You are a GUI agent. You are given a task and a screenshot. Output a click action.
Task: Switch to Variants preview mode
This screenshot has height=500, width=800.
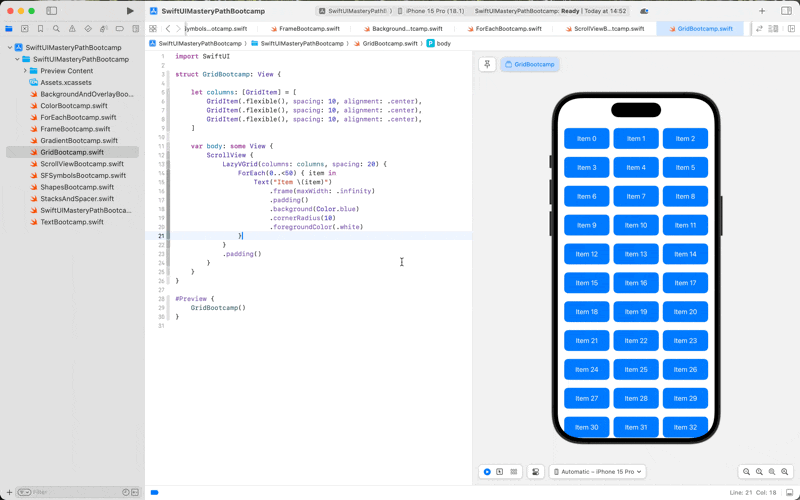point(514,472)
